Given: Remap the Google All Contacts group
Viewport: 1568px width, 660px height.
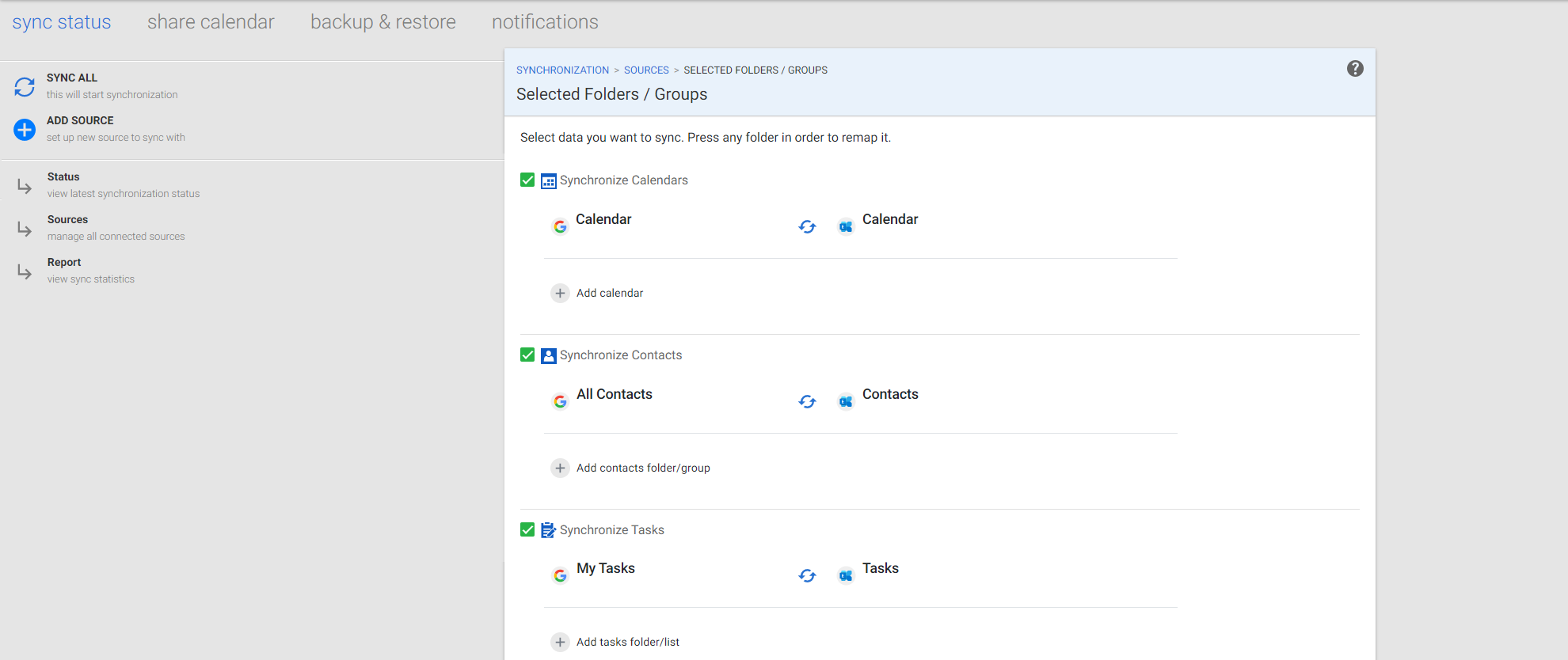Looking at the screenshot, I should click(x=615, y=395).
